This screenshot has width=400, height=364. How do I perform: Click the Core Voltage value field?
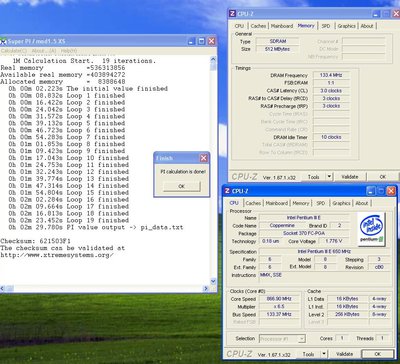click(x=334, y=241)
